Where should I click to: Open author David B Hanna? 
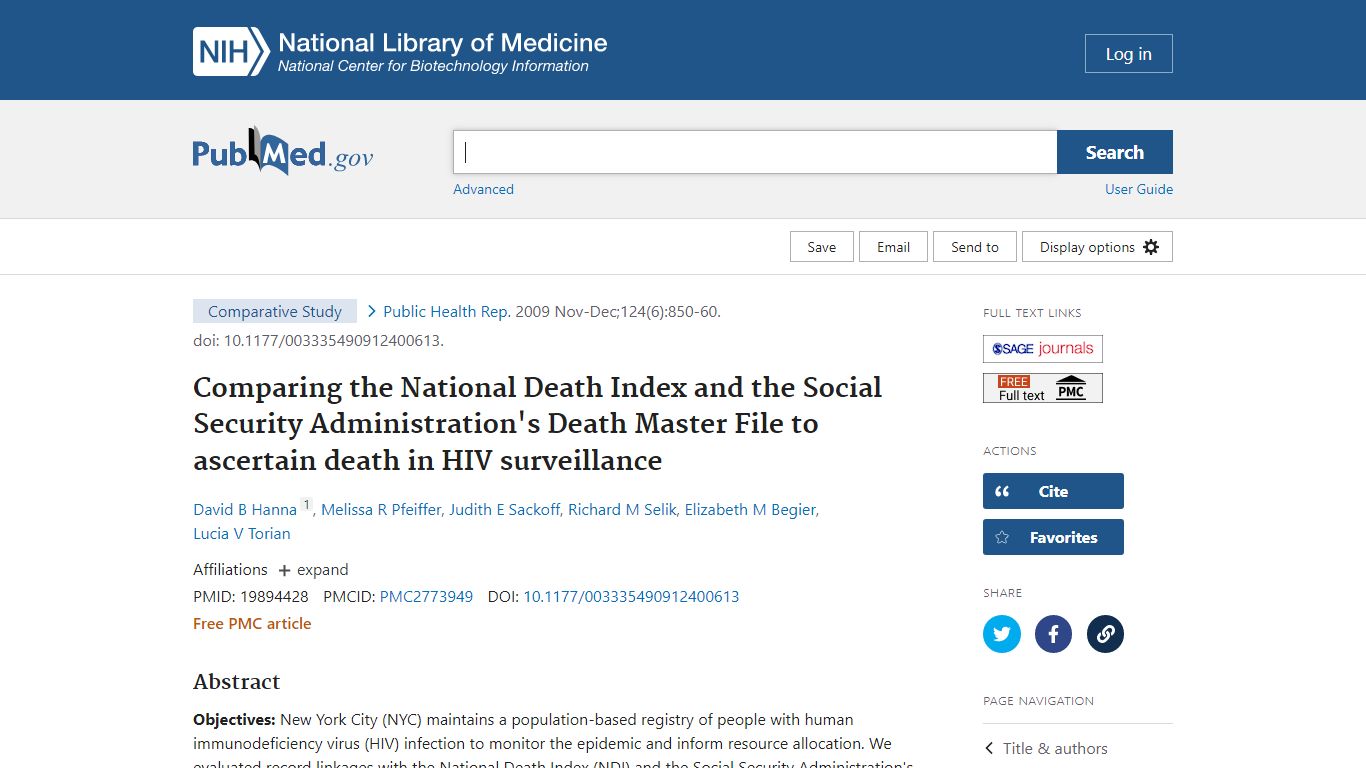(245, 509)
